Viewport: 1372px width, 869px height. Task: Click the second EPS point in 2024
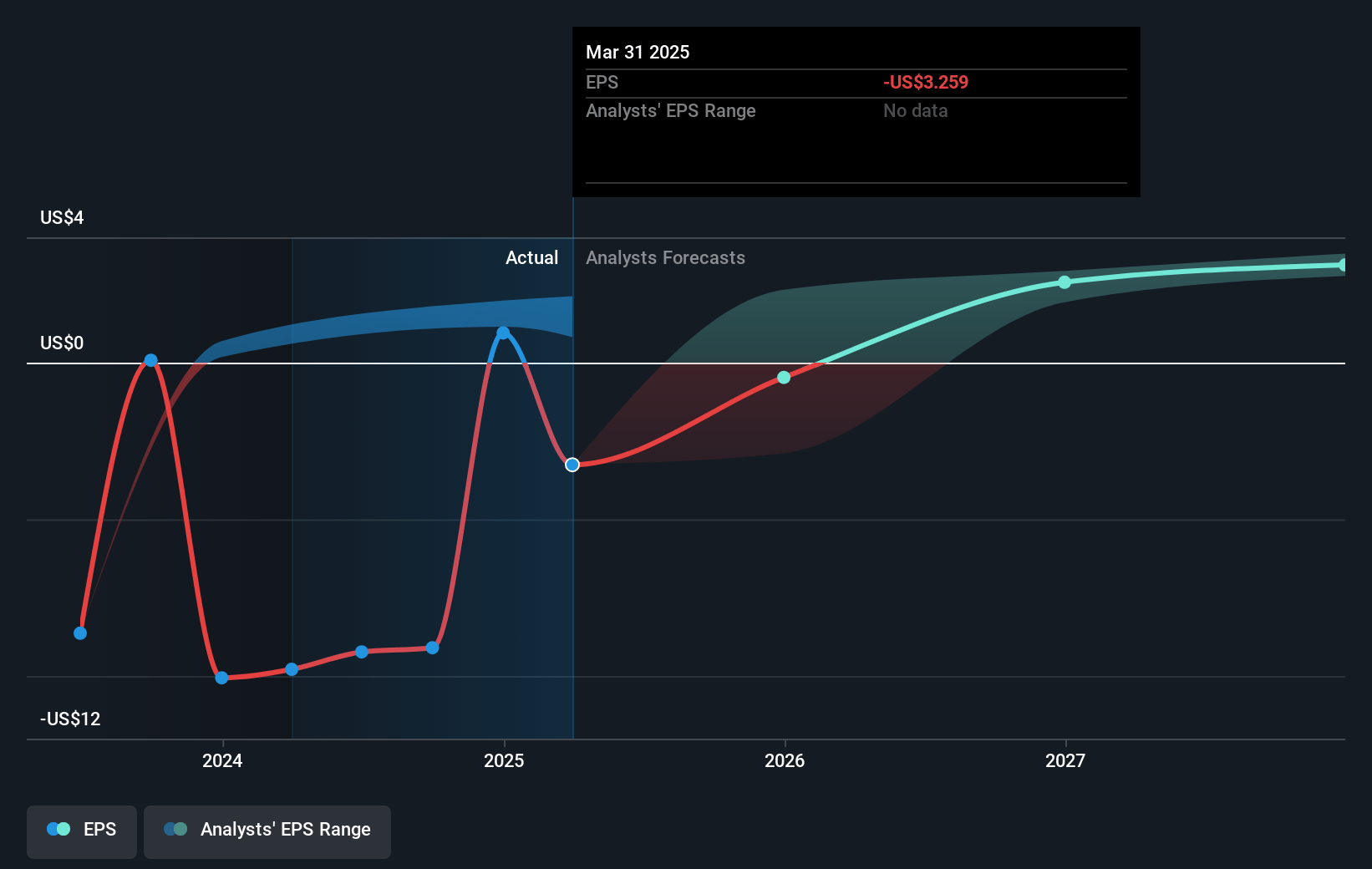click(292, 669)
